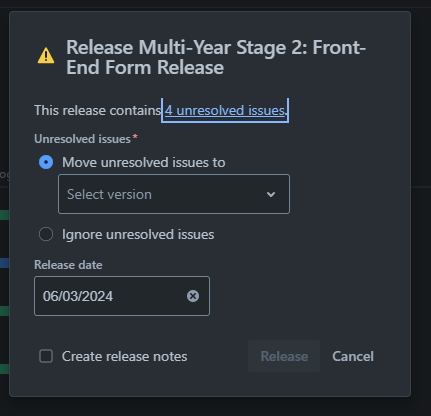The image size is (431, 416).
Task: Expand the version list via the chevron arrow
Action: 271,194
